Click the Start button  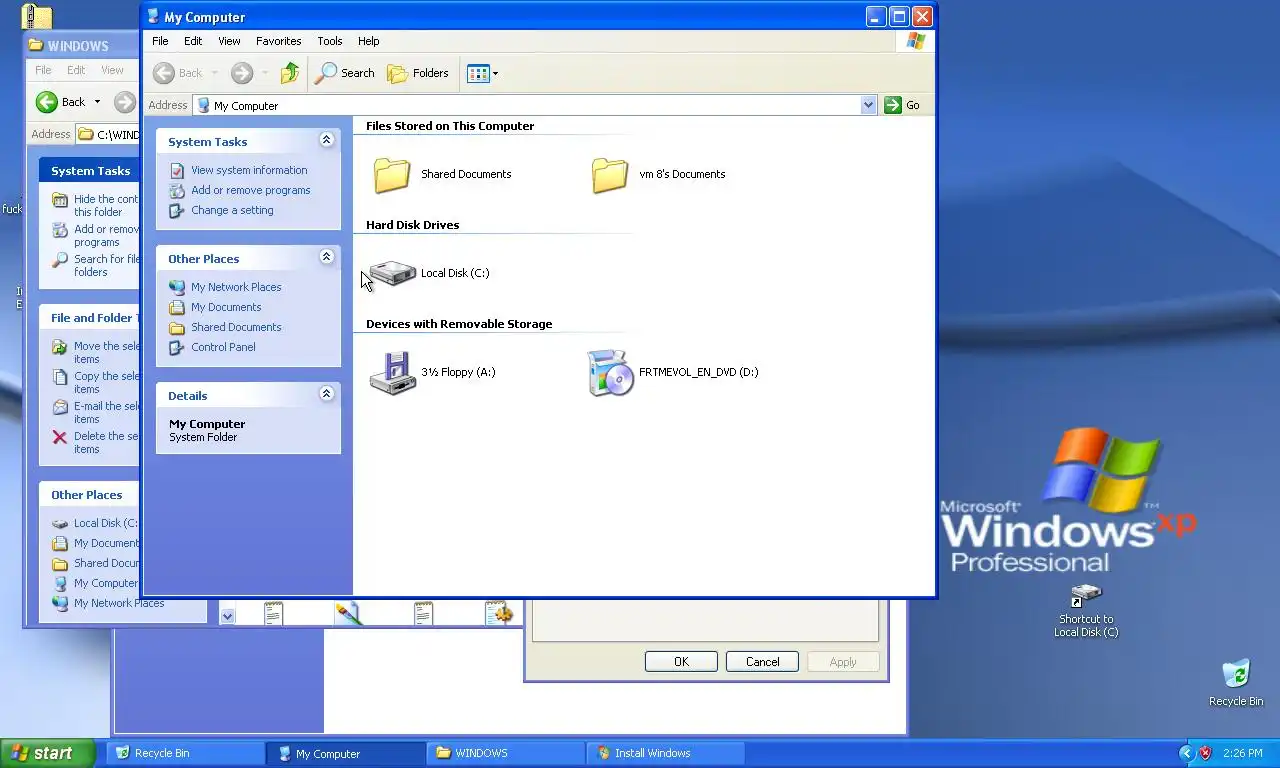(x=47, y=753)
